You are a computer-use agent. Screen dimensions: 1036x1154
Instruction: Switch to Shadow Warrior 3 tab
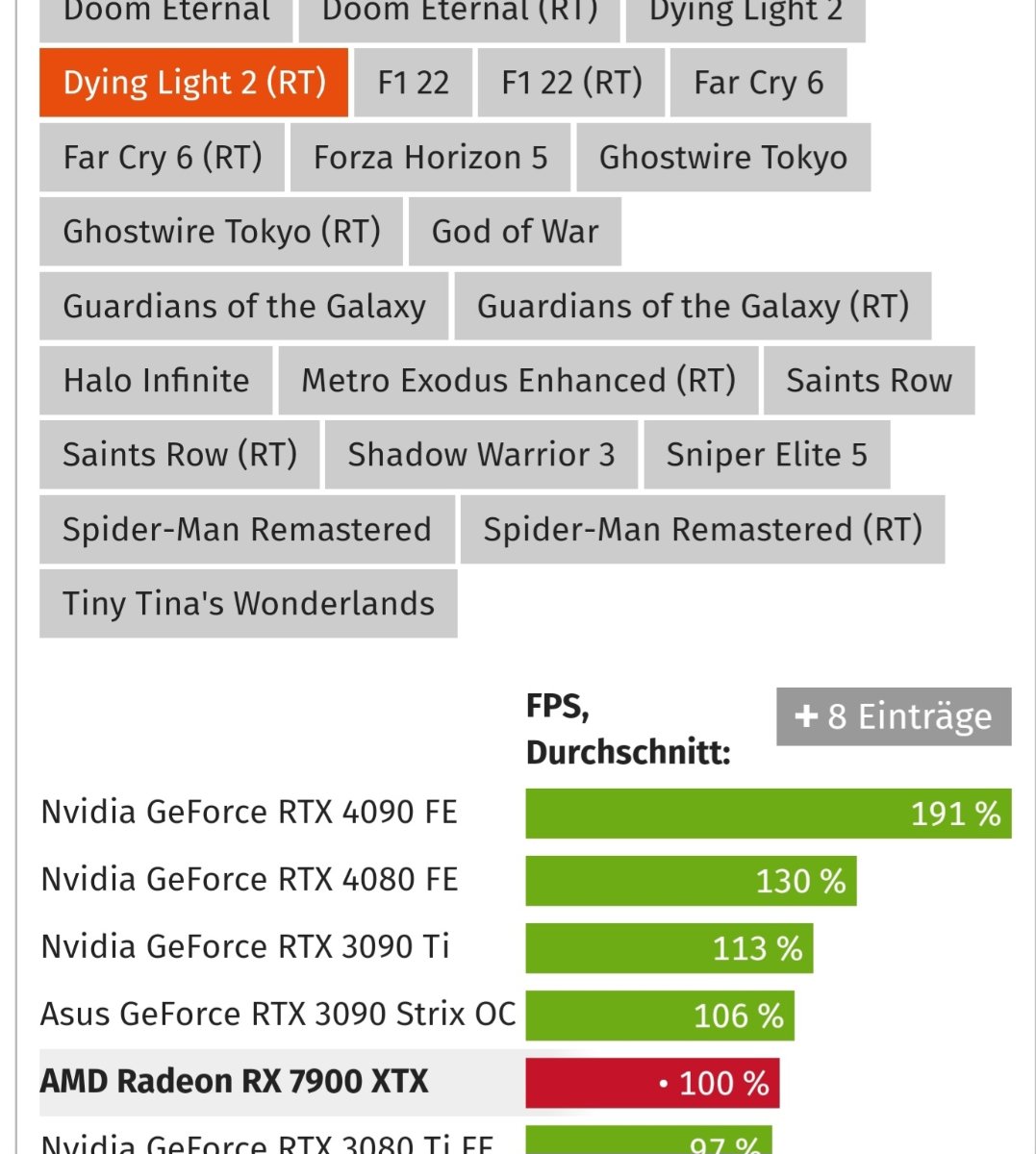pyautogui.click(x=481, y=455)
